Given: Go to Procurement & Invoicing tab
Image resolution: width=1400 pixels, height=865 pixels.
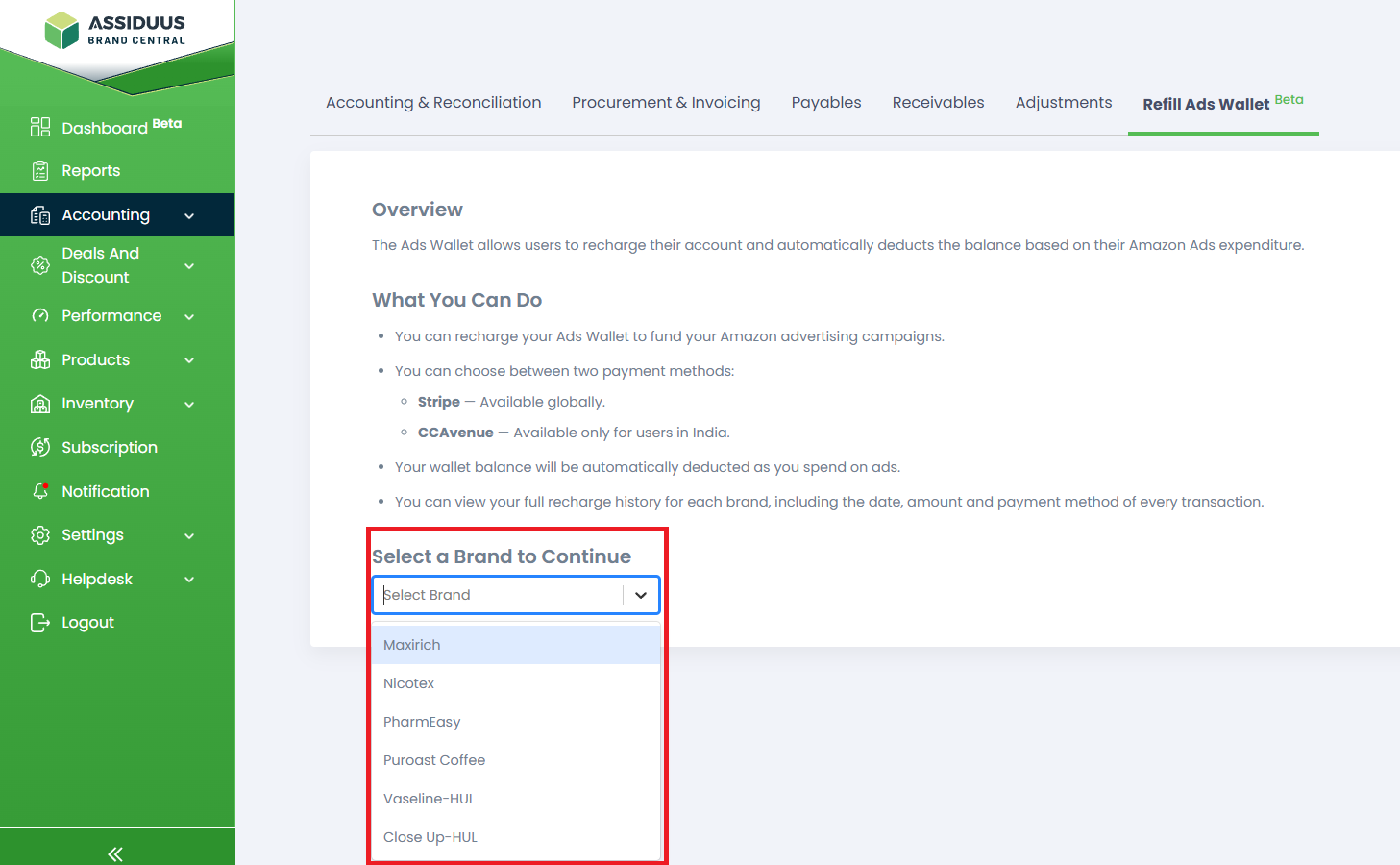Looking at the screenshot, I should tap(666, 103).
